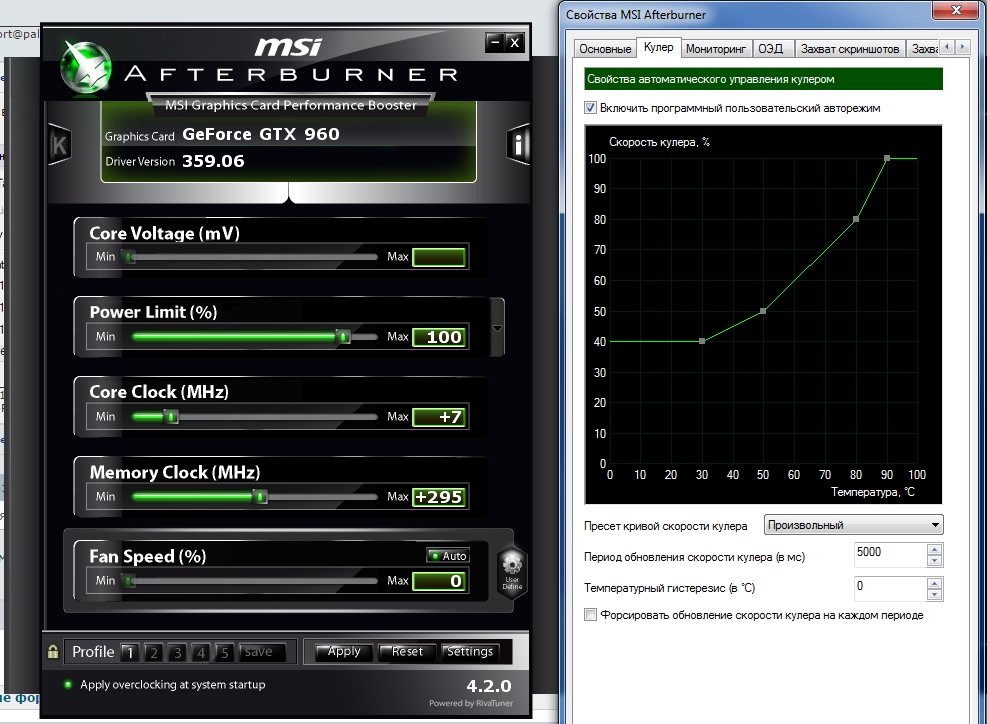Click the MSI Afterburner jet logo
987x724 pixels.
pyautogui.click(x=86, y=67)
